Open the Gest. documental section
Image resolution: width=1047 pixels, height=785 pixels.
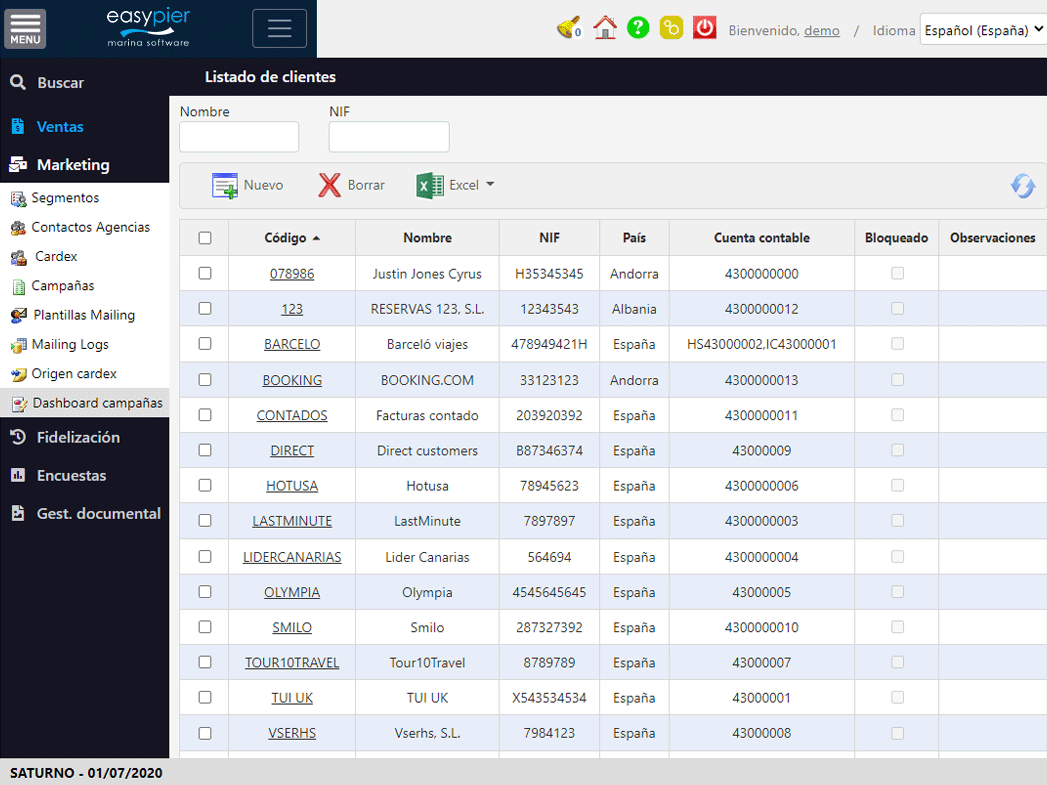tap(99, 513)
